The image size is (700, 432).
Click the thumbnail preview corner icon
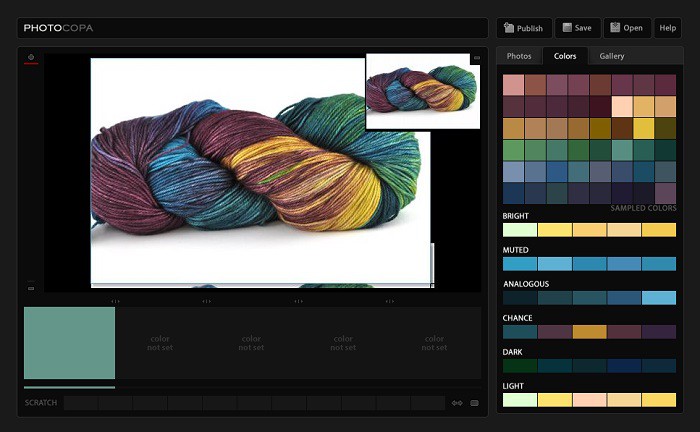476,58
